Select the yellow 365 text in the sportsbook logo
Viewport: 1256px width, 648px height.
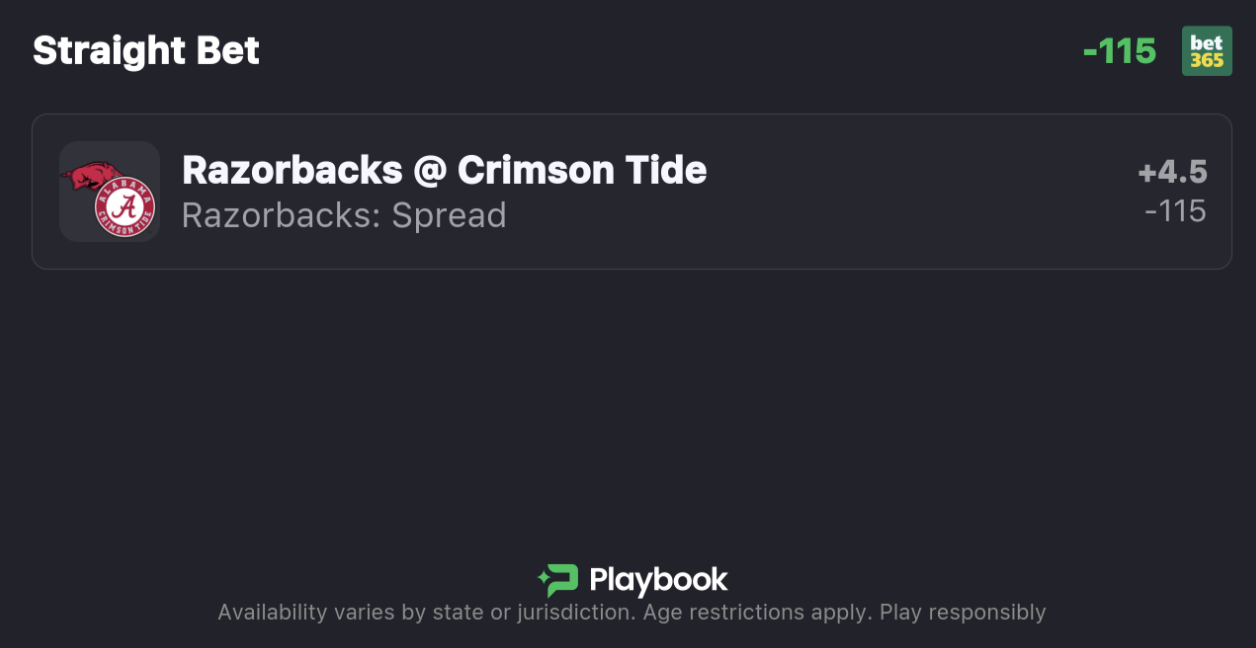coord(1207,60)
